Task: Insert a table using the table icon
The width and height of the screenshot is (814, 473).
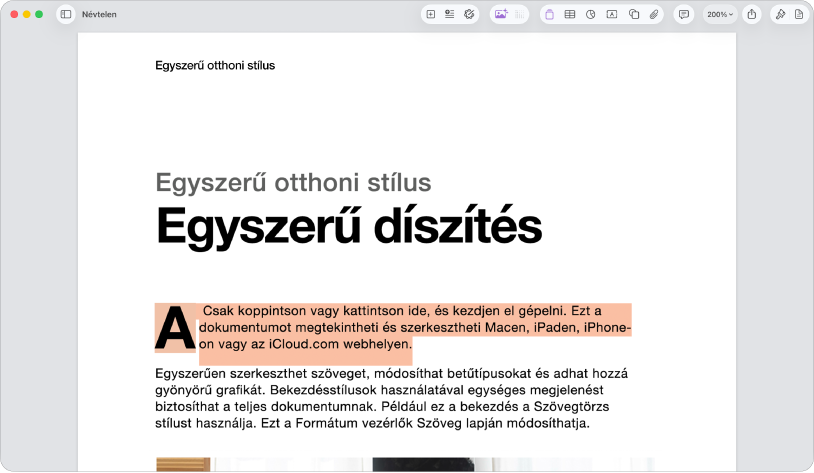Action: coord(570,15)
